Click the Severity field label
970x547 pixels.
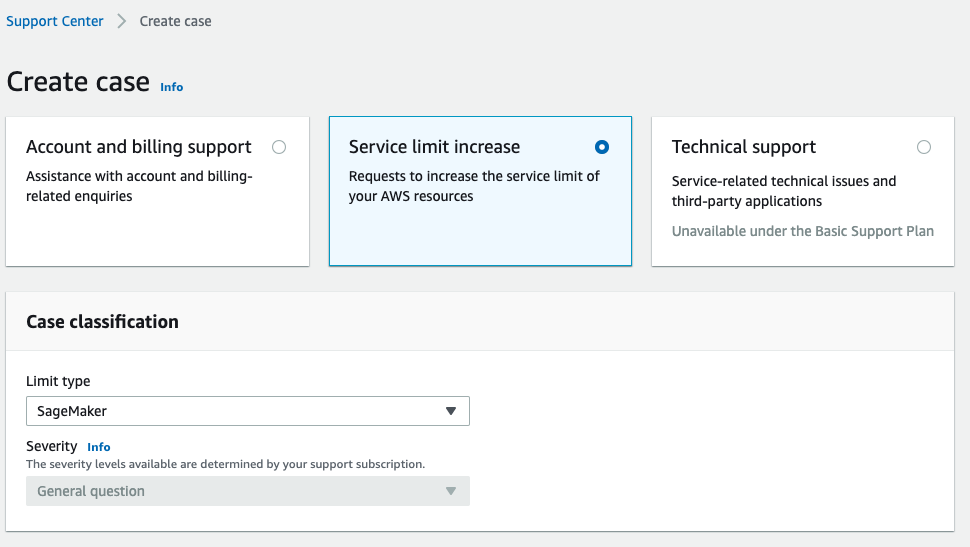tap(51, 446)
